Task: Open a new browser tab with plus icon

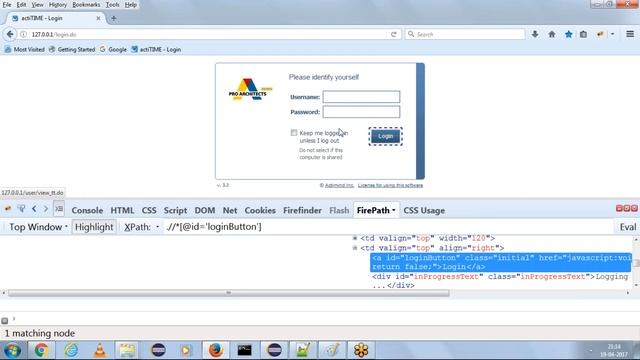Action: click(x=113, y=18)
